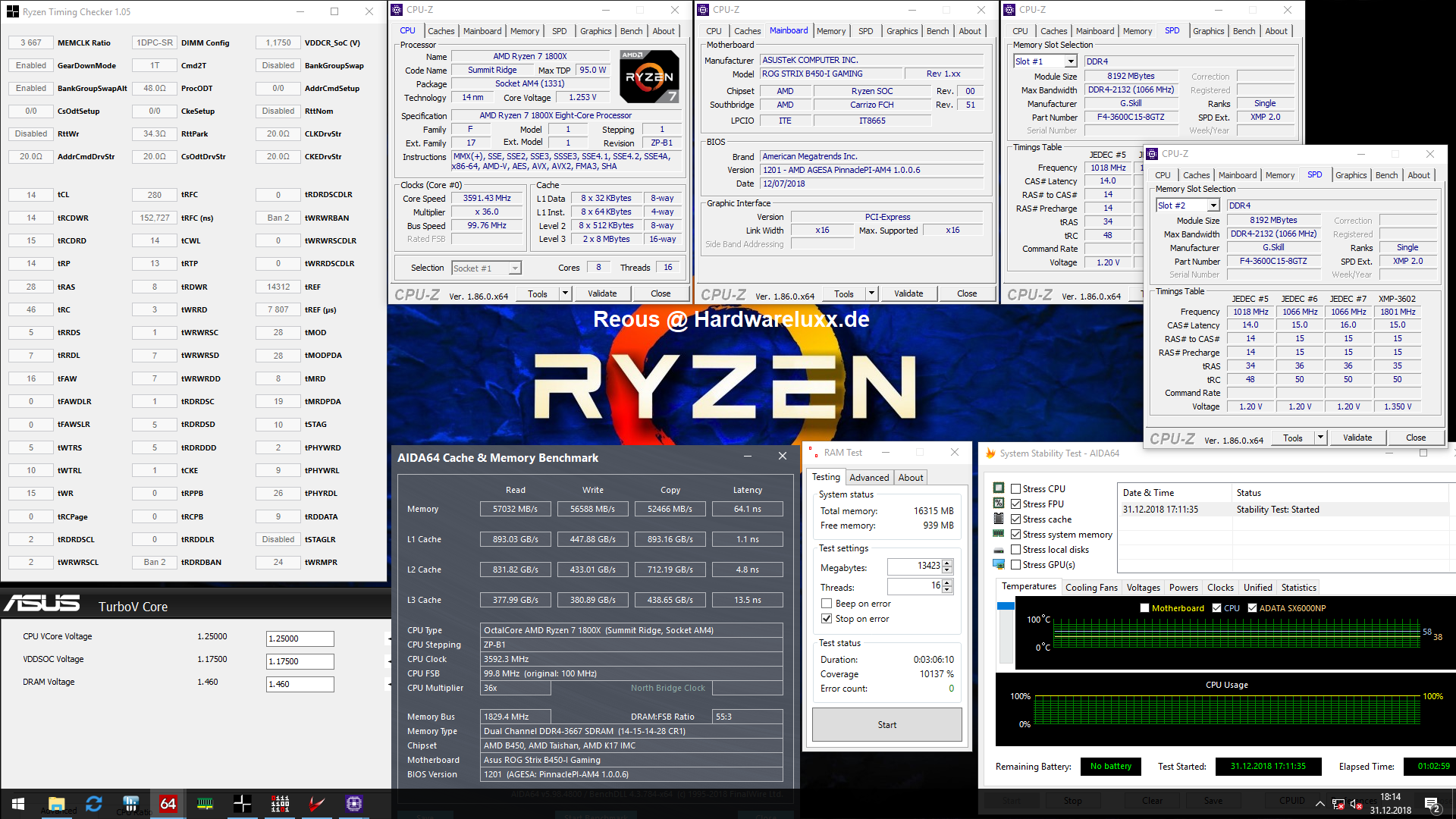Click the binary digits taskbar icon

tap(280, 803)
